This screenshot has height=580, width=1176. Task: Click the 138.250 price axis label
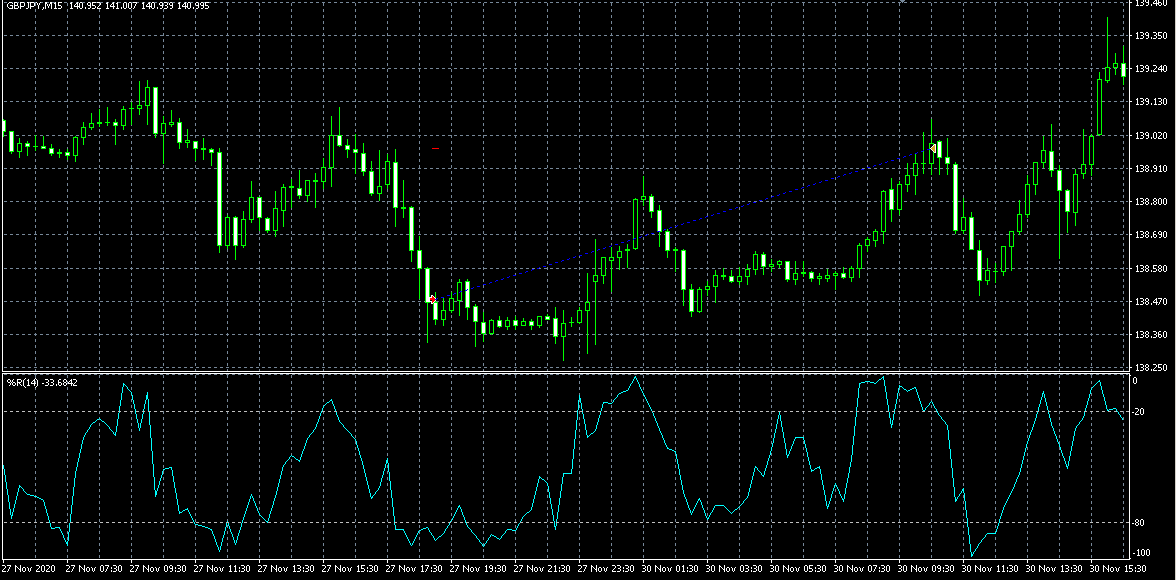pos(1151,368)
